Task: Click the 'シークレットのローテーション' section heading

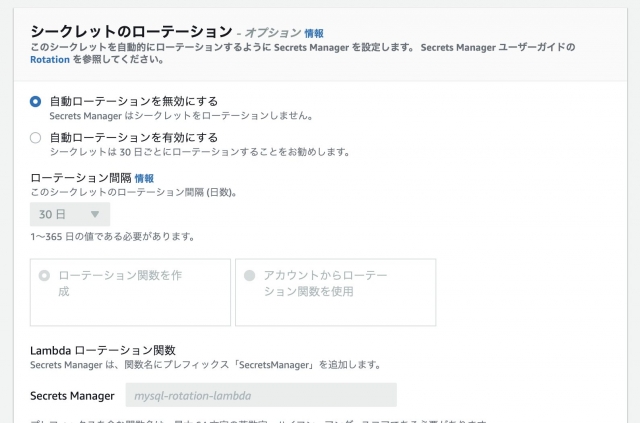Action: pyautogui.click(x=131, y=31)
